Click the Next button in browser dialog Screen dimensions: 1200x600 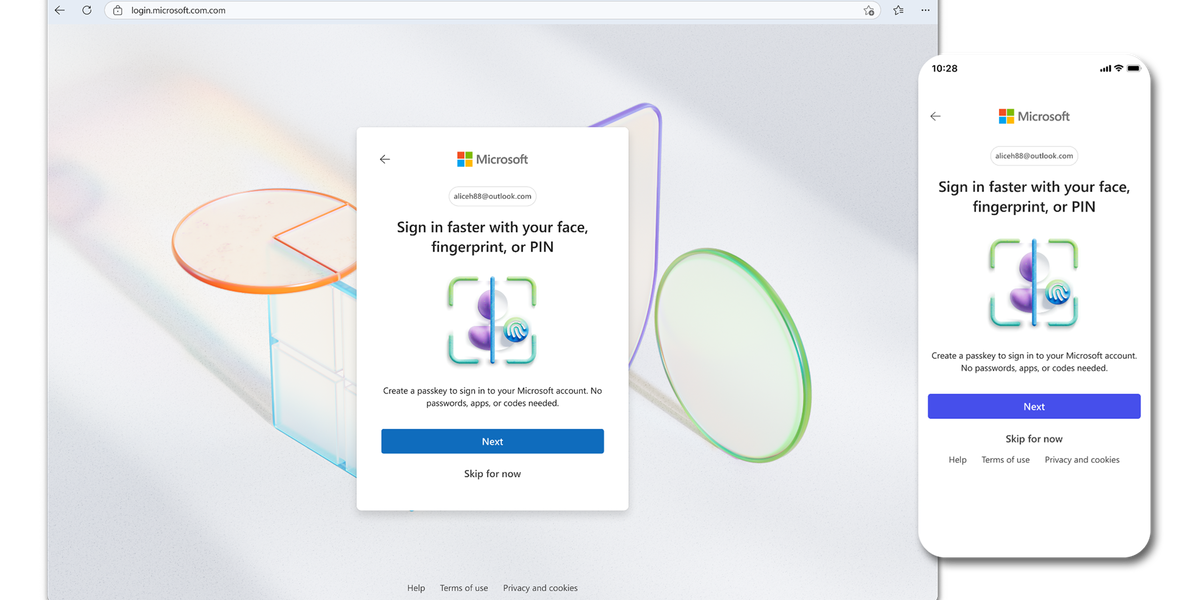pyautogui.click(x=492, y=441)
